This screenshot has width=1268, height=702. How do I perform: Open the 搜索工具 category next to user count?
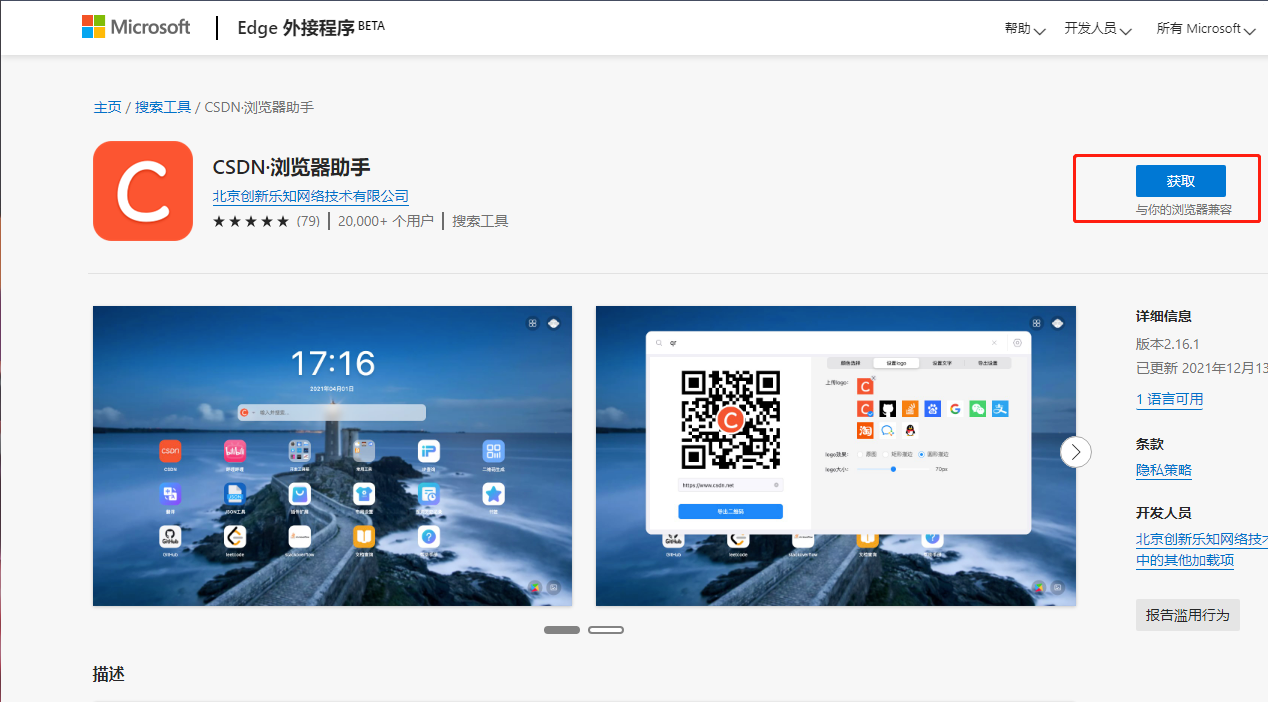[x=480, y=221]
